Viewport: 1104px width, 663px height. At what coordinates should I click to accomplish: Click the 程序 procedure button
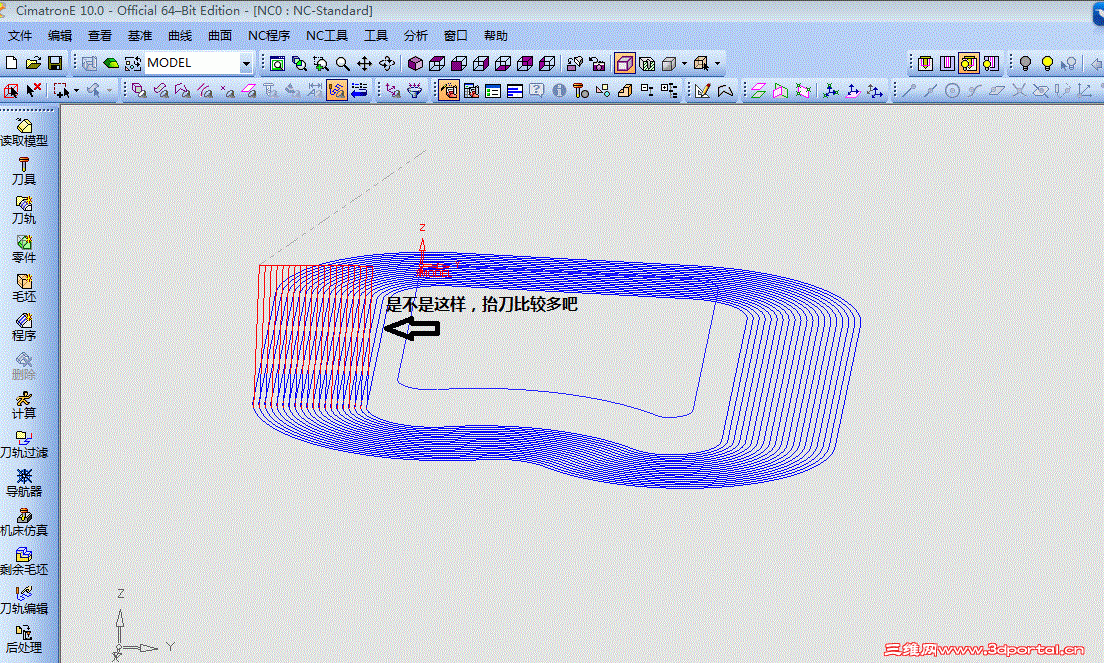pos(24,328)
